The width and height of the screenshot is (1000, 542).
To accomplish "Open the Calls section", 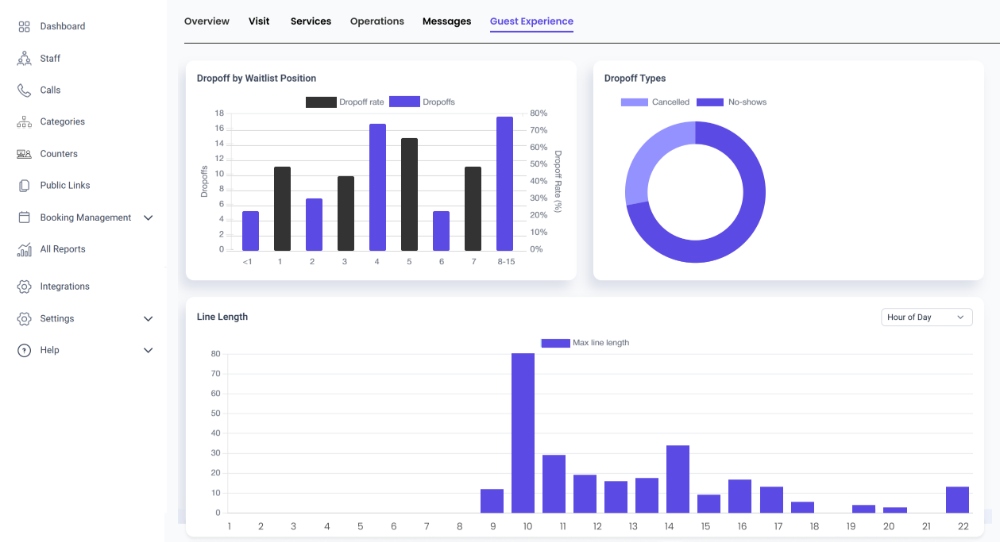I will click(x=50, y=91).
